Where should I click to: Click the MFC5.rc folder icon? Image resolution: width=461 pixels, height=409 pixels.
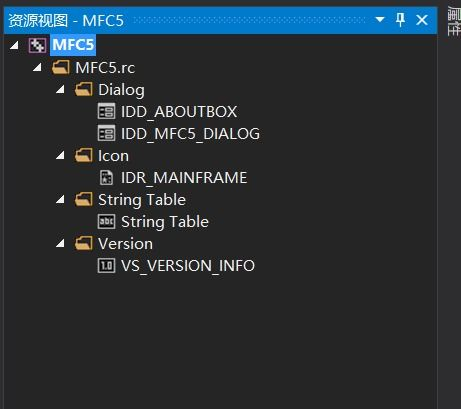61,67
